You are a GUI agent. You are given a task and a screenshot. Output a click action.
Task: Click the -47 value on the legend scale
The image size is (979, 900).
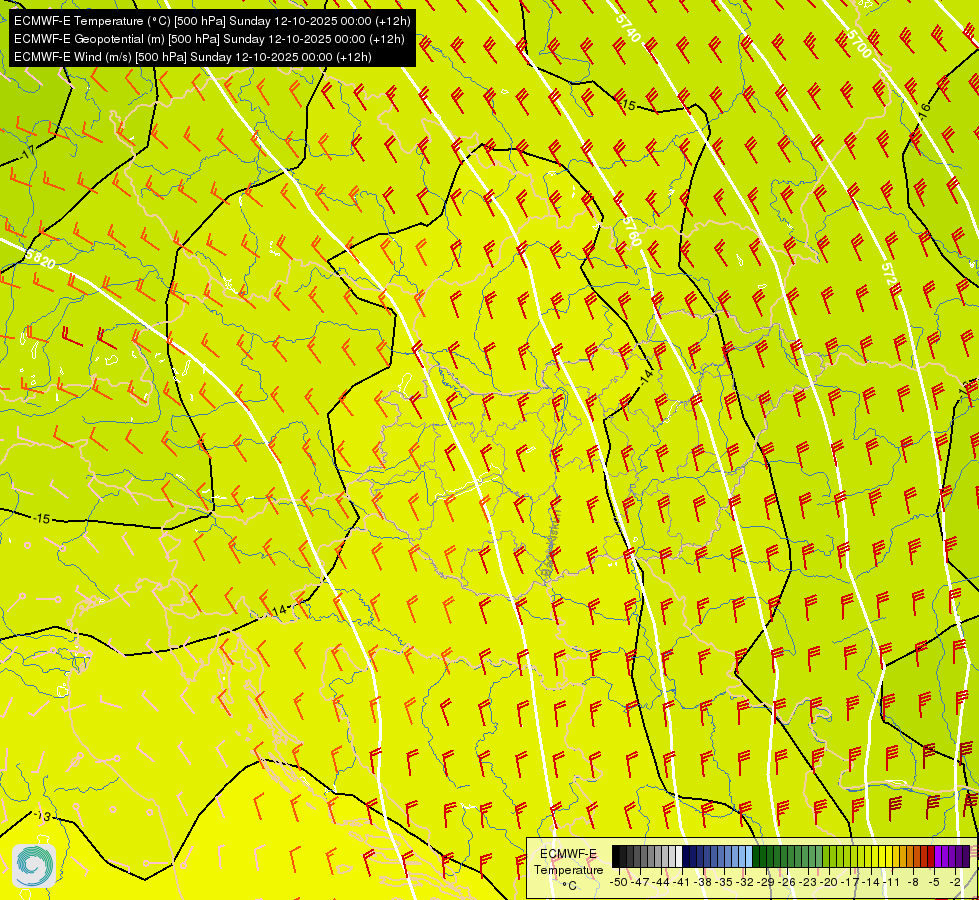pyautogui.click(x=640, y=883)
